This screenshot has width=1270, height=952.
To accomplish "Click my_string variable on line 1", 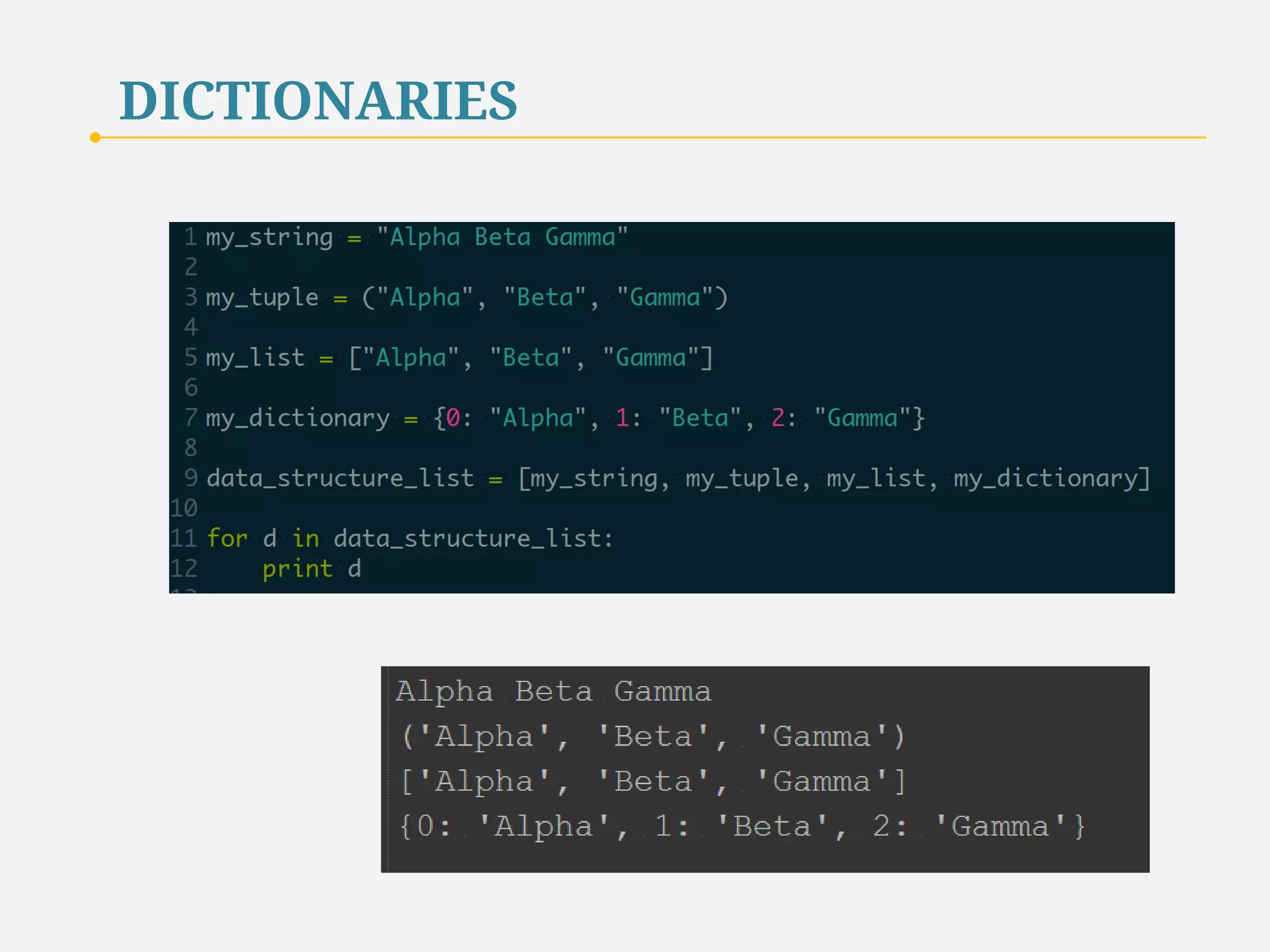I will pos(269,238).
